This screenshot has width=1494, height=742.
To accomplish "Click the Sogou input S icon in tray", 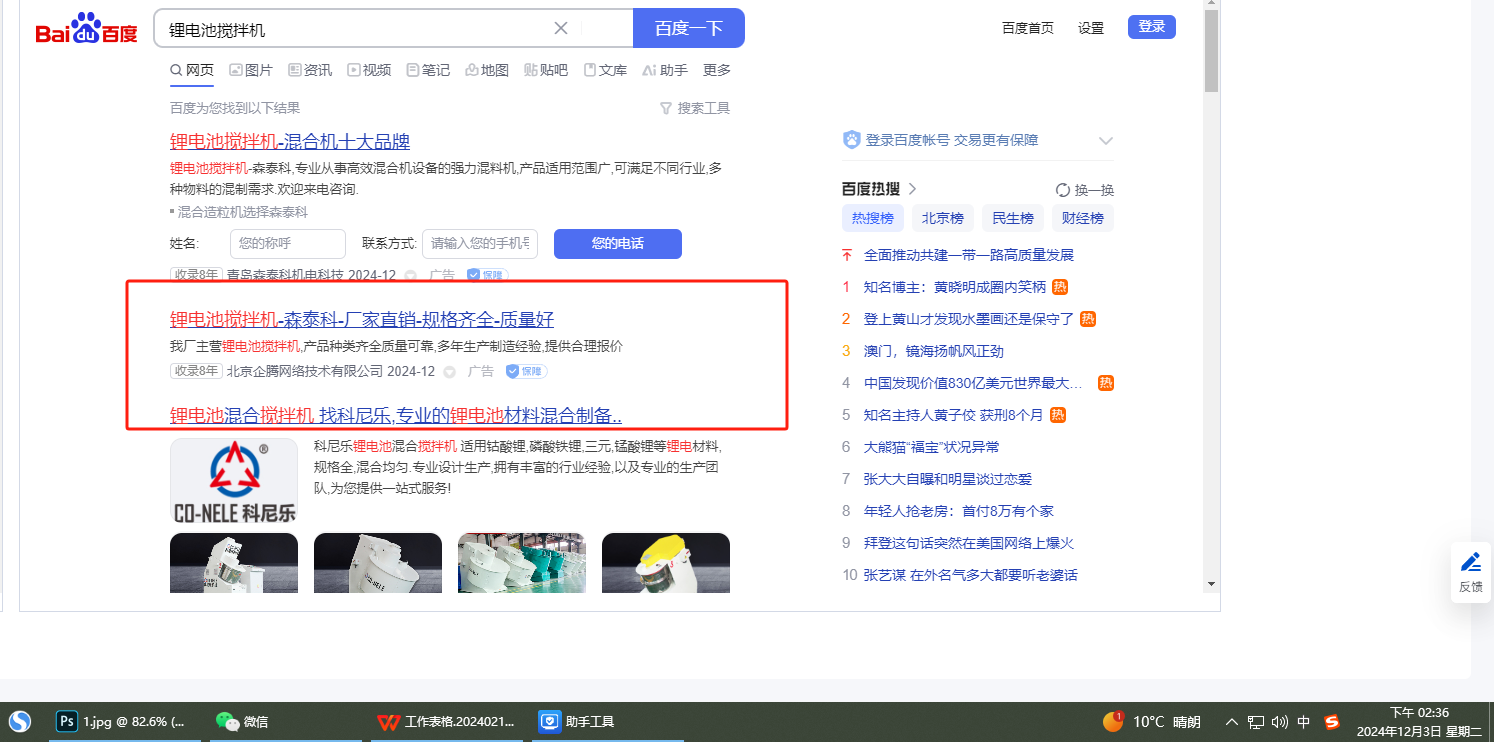I will pos(1332,722).
